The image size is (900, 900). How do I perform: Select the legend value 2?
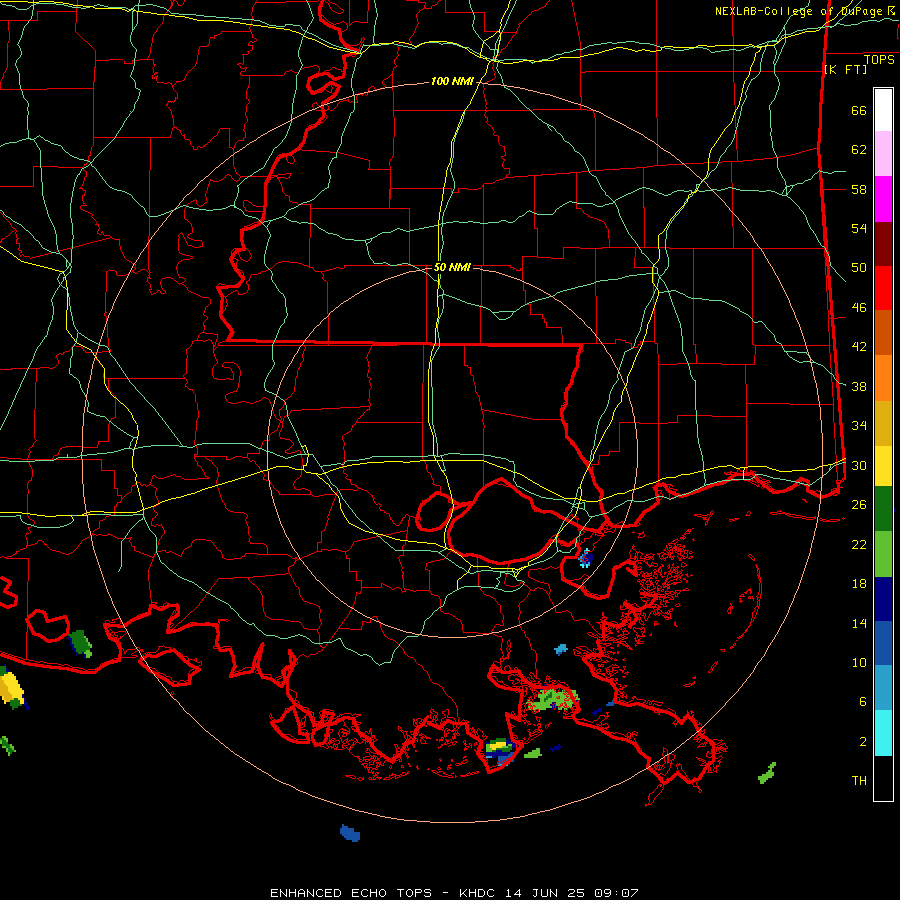click(863, 742)
